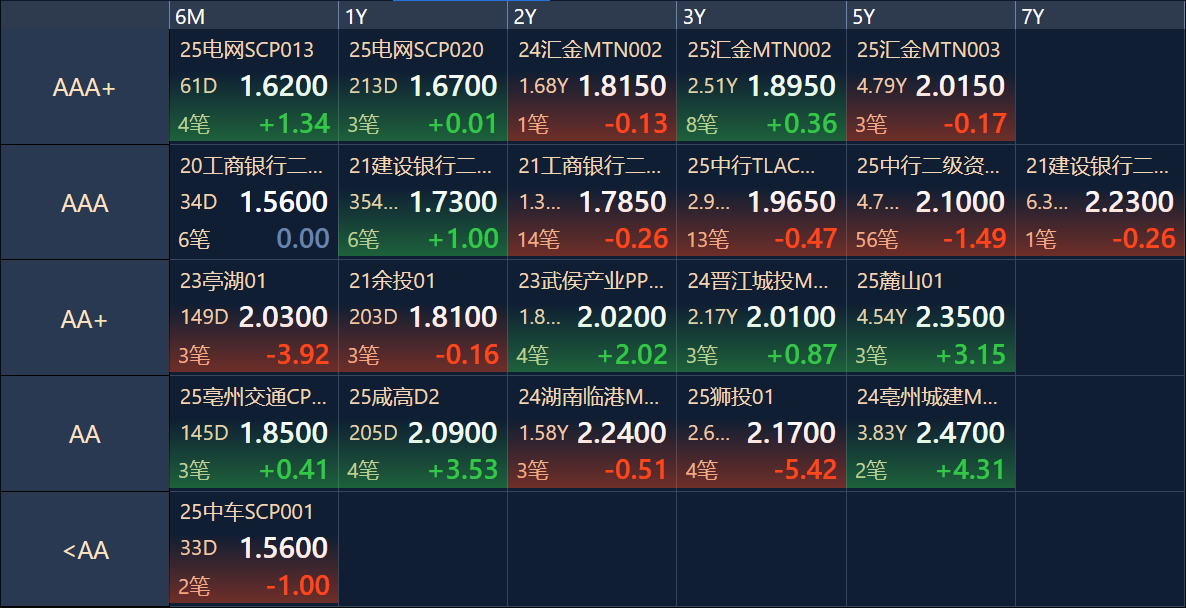Click the -0.16 change in 21余投01
The height and width of the screenshot is (608, 1186).
tap(467, 355)
